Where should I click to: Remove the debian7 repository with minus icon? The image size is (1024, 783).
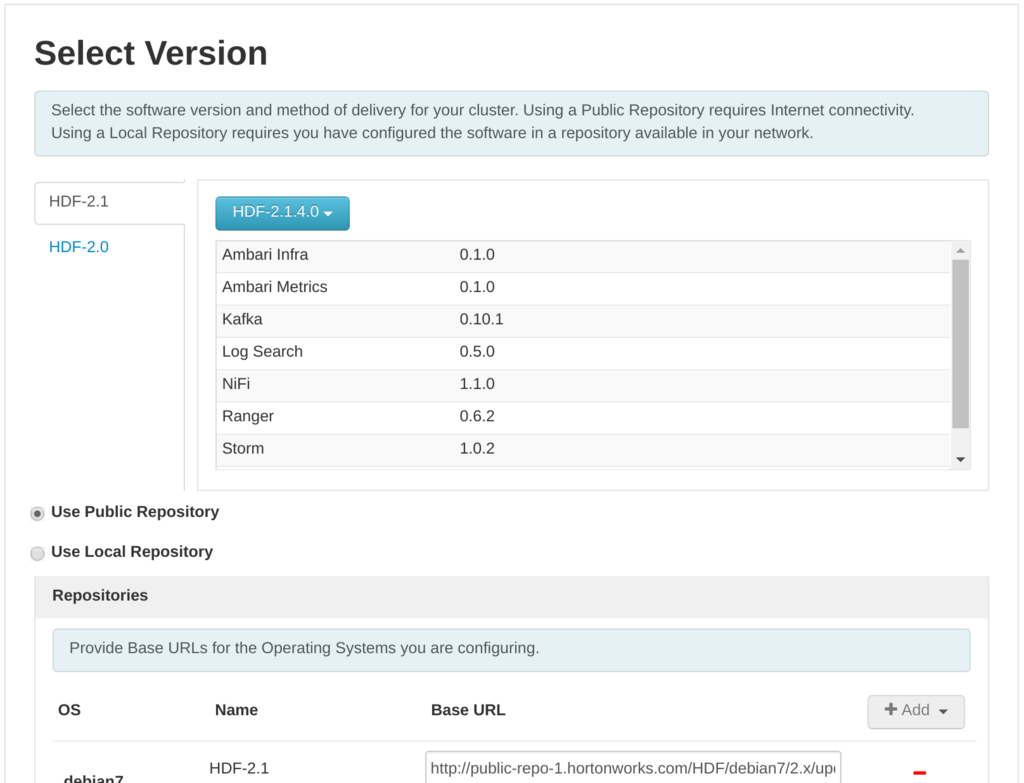[x=920, y=773]
